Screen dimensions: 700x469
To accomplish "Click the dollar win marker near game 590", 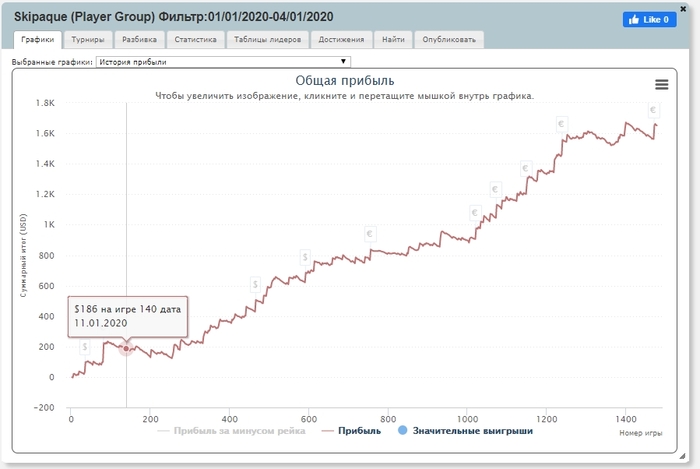I will [x=305, y=258].
